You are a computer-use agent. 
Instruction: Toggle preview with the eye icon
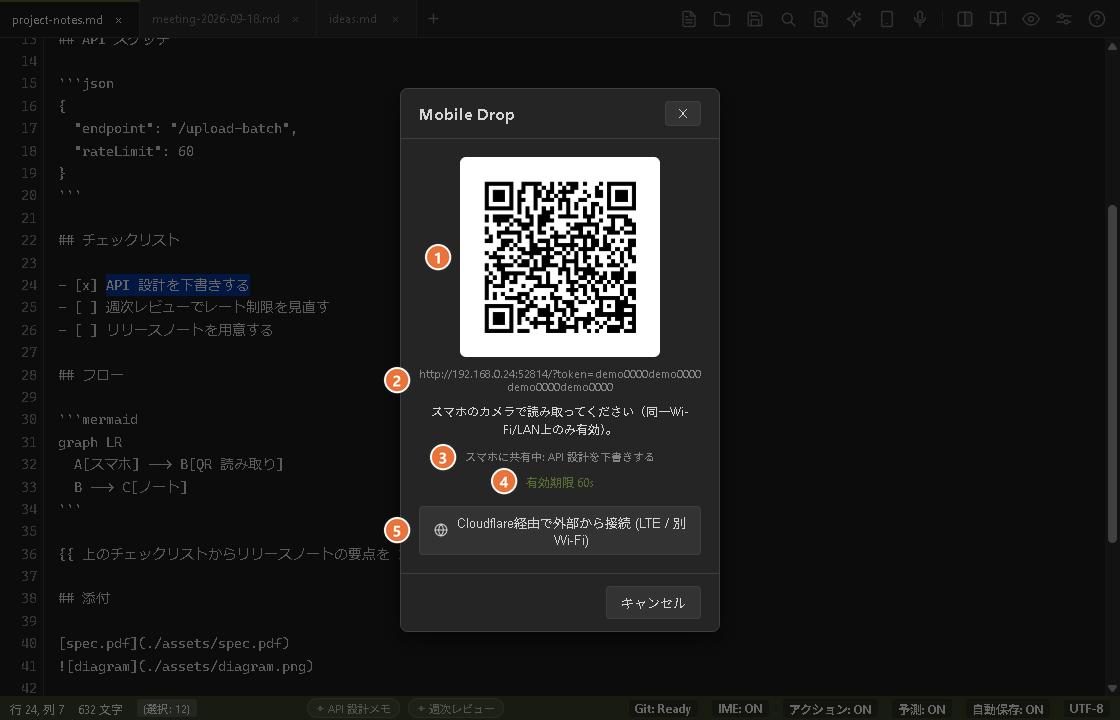1031,19
